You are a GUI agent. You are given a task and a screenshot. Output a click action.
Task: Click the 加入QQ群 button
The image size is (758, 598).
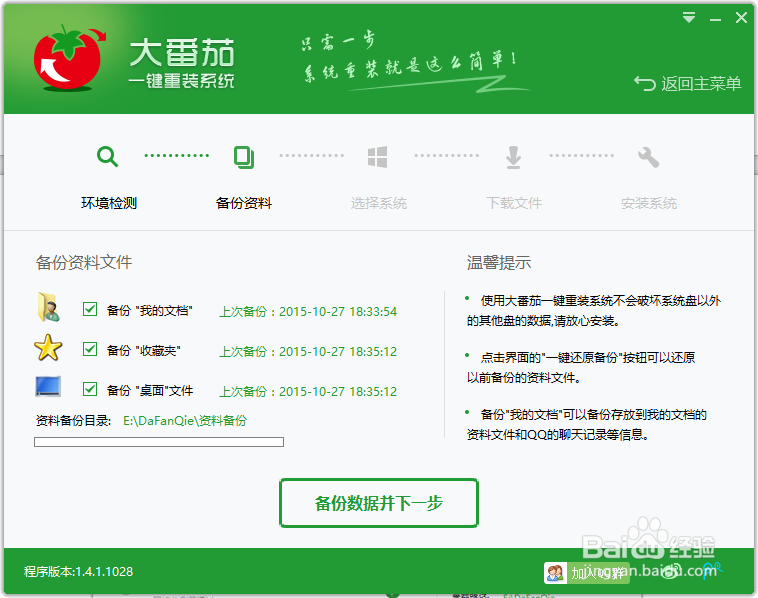click(x=587, y=573)
